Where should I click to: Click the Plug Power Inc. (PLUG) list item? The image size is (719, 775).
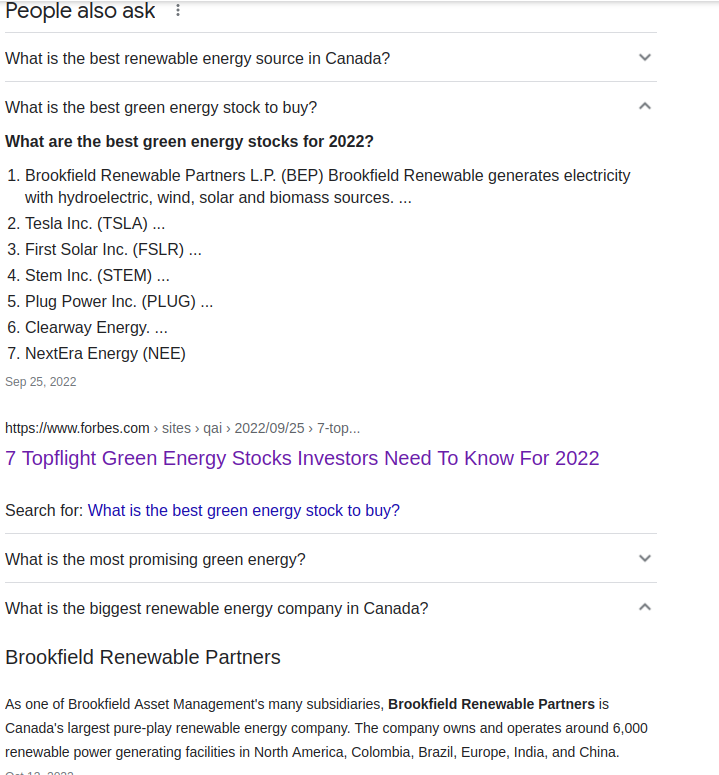[118, 301]
